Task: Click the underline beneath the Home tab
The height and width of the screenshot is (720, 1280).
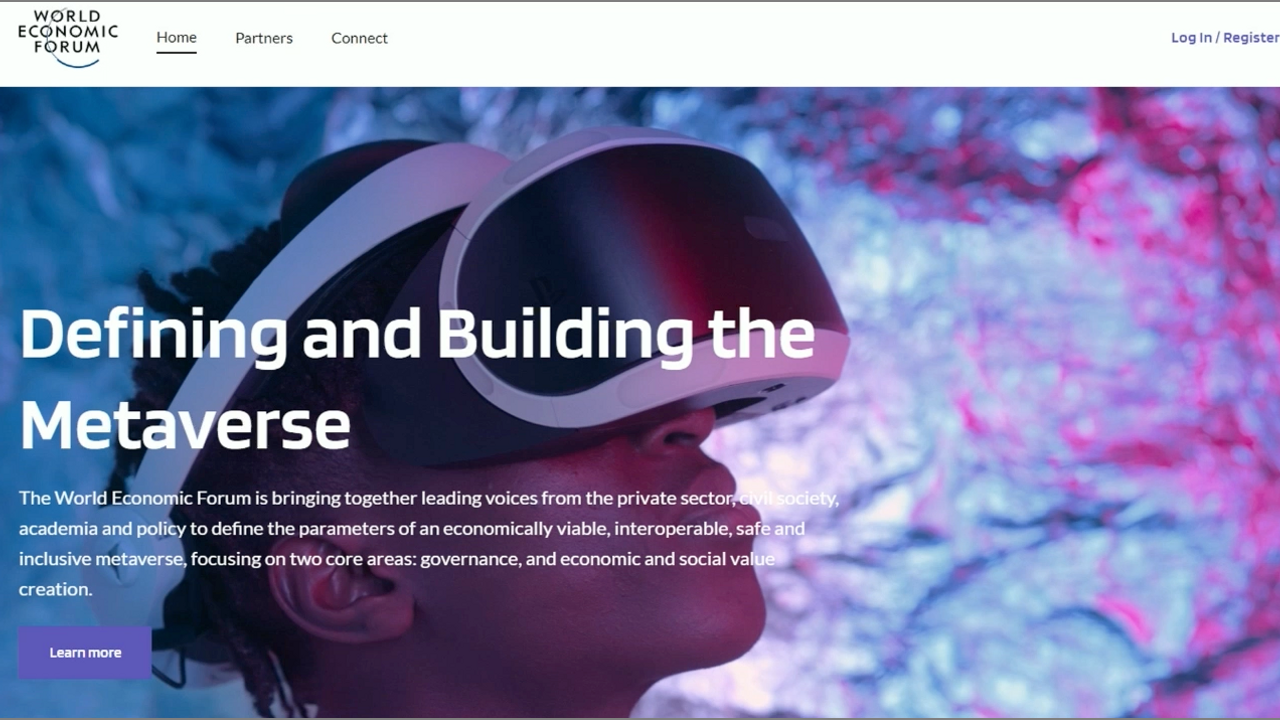Action: coord(176,52)
